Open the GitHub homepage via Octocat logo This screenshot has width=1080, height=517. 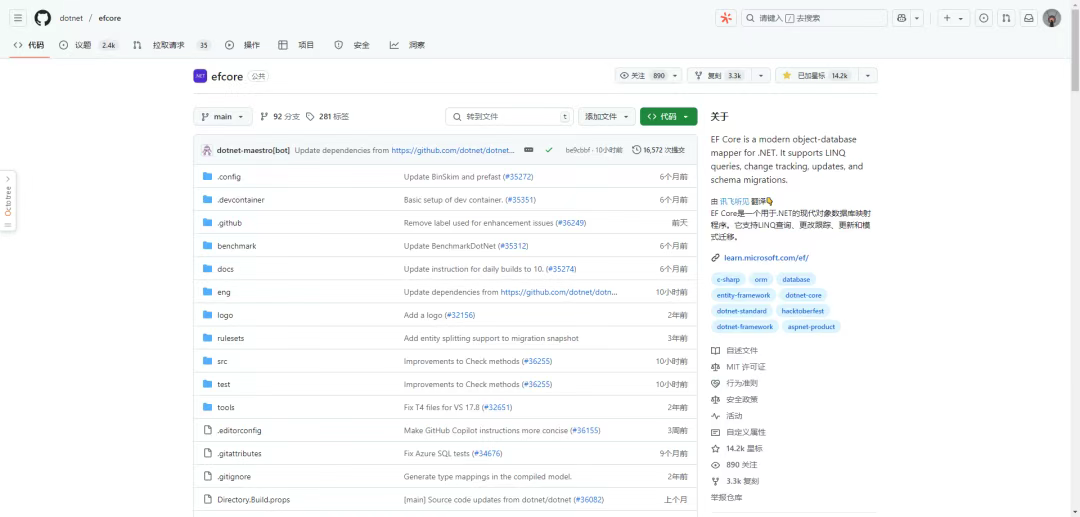click(42, 18)
